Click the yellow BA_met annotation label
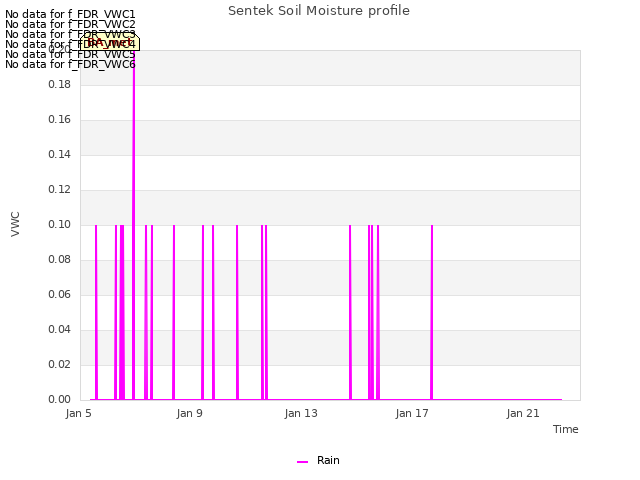 coord(110,43)
